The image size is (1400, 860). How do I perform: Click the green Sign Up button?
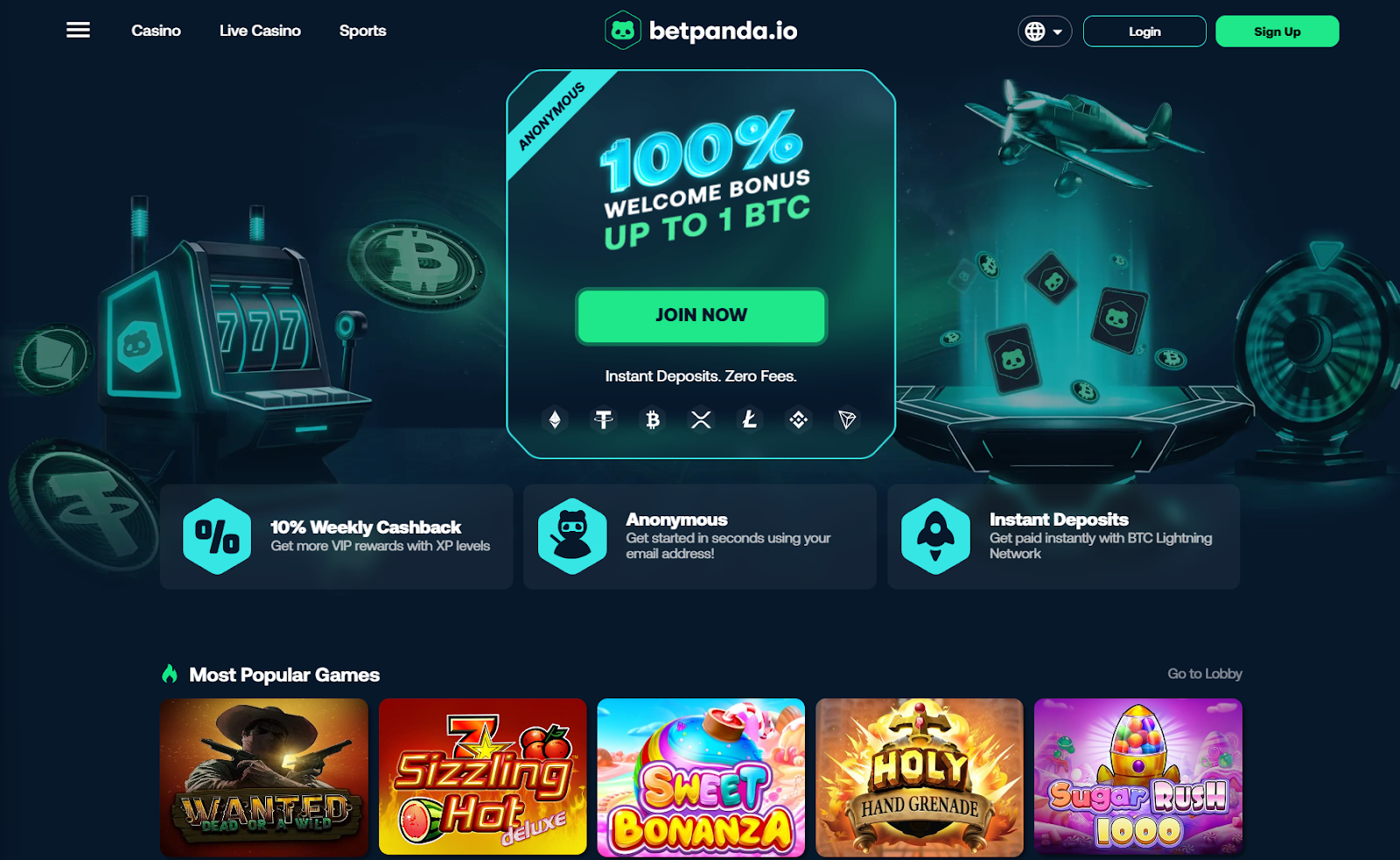point(1277,31)
